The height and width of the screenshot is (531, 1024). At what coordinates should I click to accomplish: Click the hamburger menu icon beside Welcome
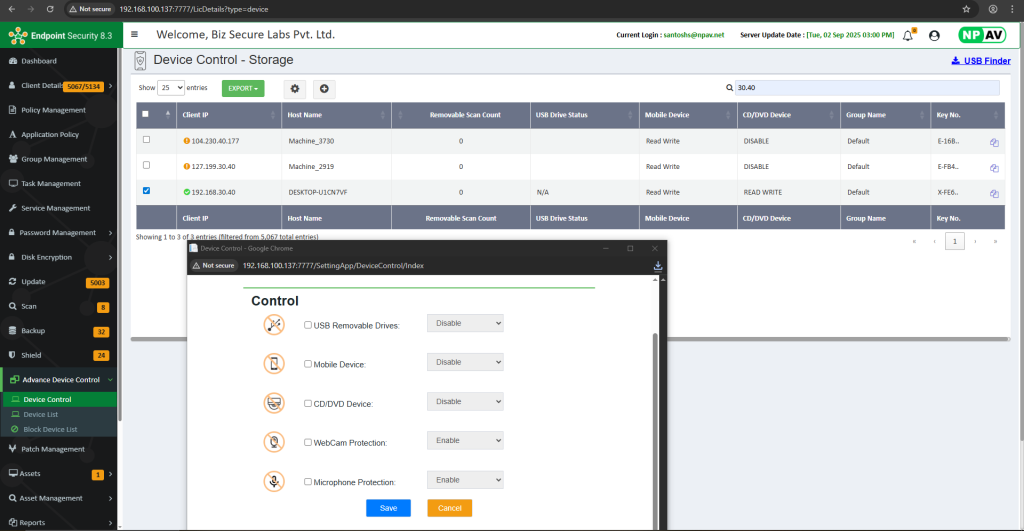coord(135,35)
